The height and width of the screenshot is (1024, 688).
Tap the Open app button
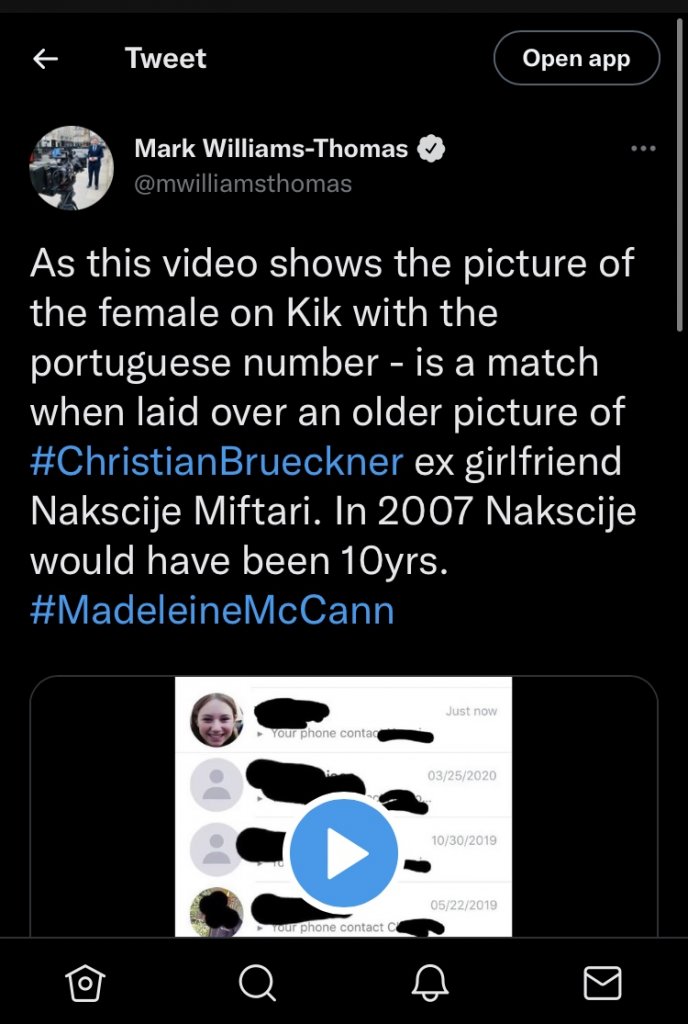click(576, 58)
